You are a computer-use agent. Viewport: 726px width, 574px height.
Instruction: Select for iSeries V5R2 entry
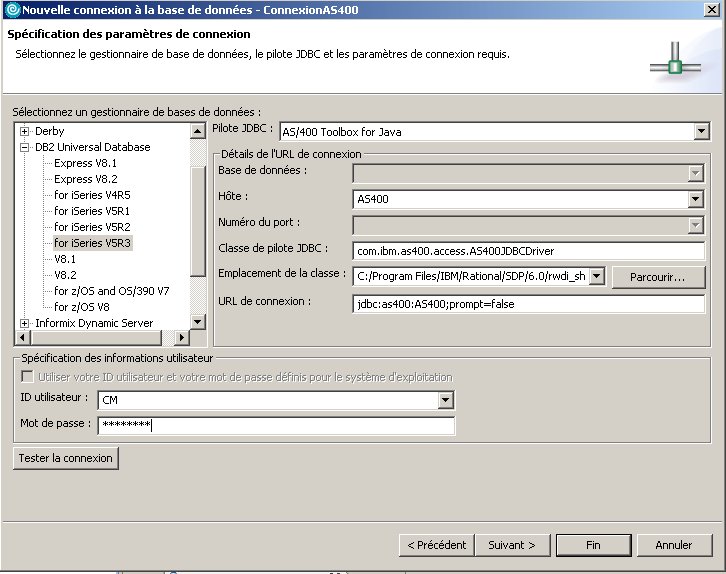(92, 227)
